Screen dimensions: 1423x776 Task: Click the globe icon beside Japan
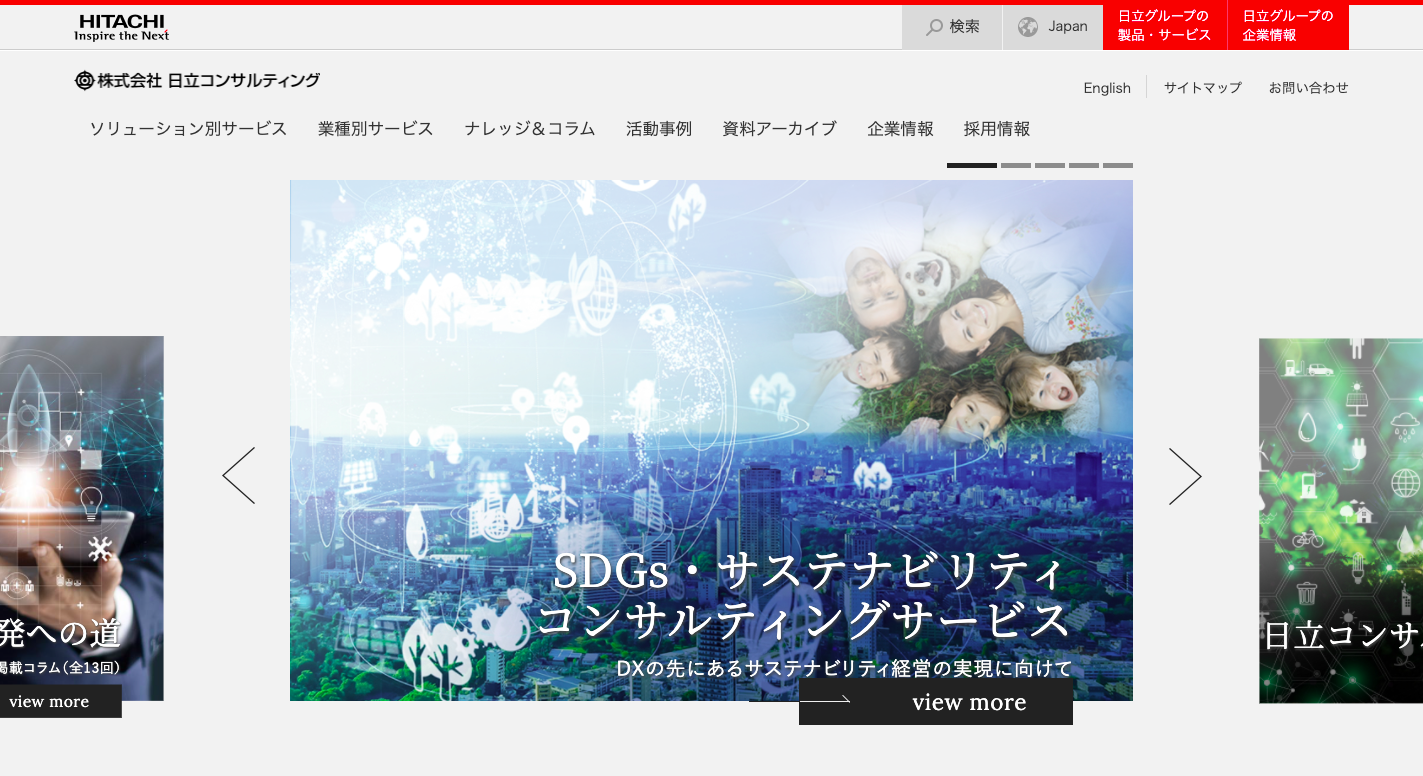pos(1028,27)
